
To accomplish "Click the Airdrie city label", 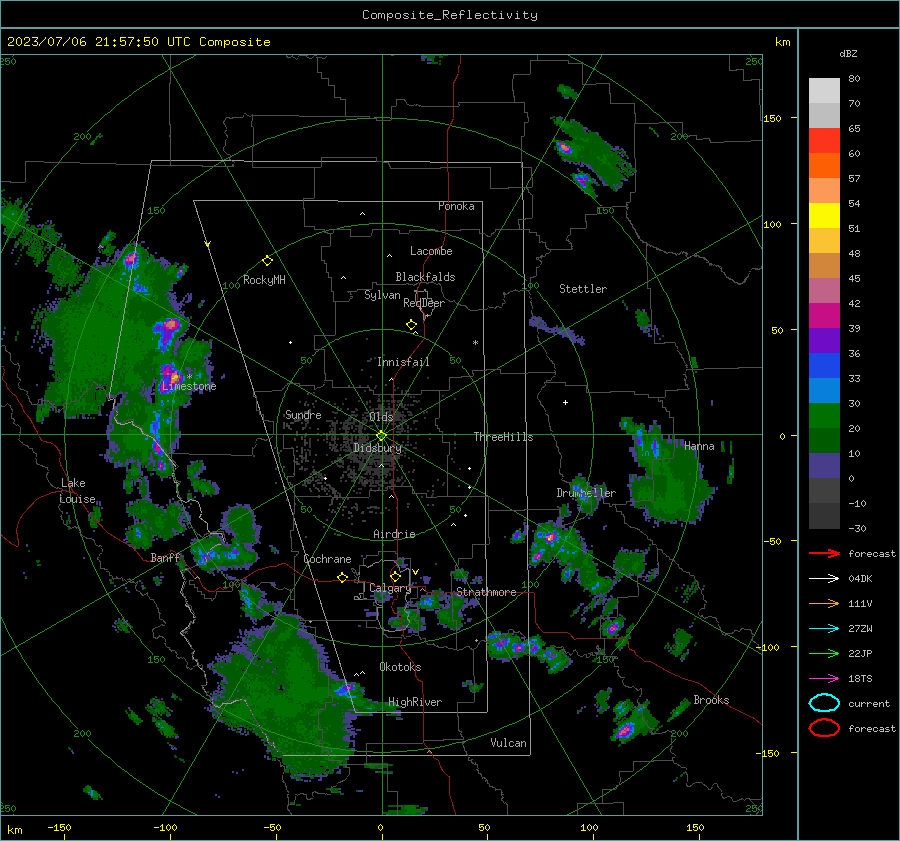I will coord(394,534).
